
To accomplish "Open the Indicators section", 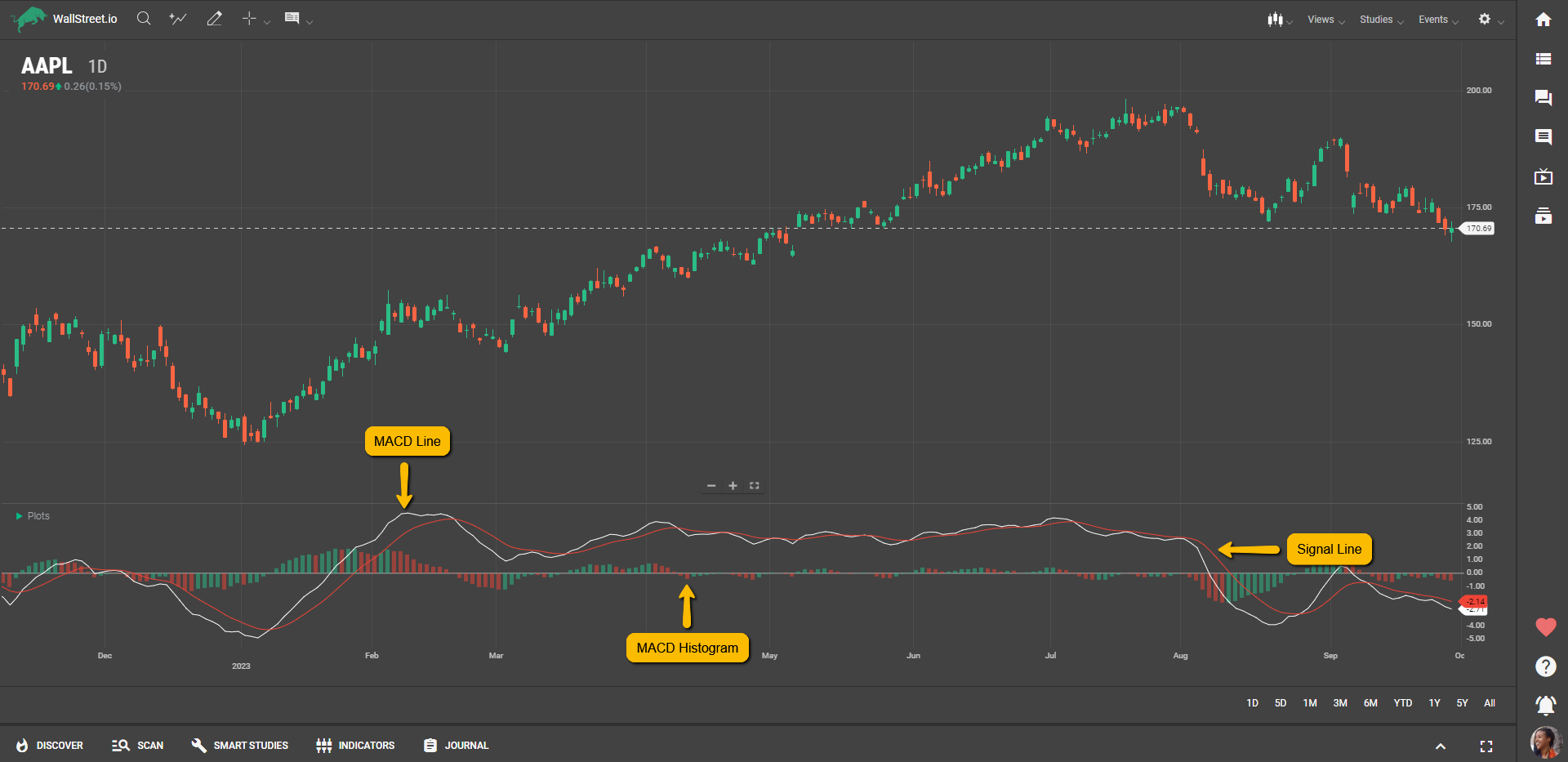I will tap(355, 746).
